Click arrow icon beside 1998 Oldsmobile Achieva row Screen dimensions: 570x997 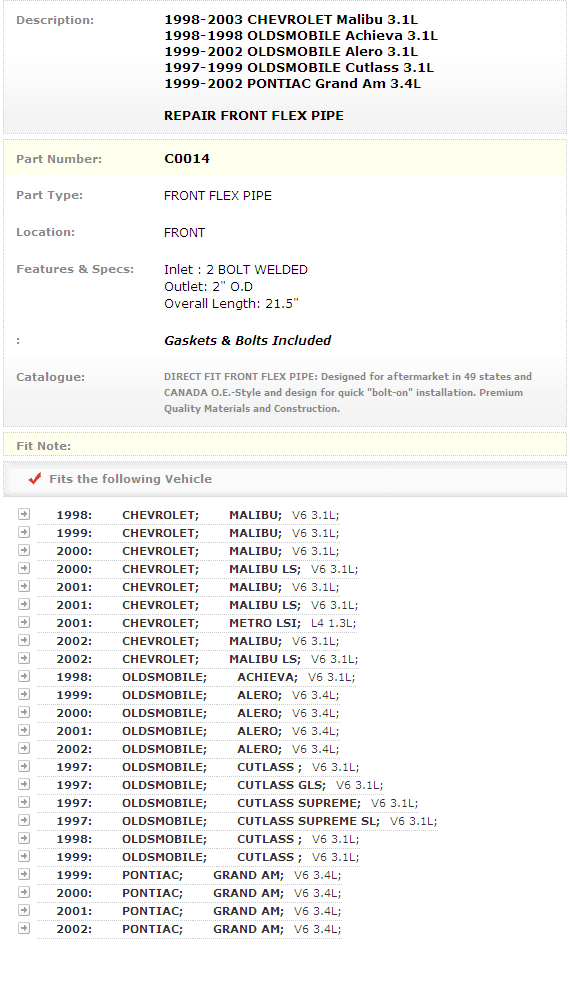(x=24, y=676)
